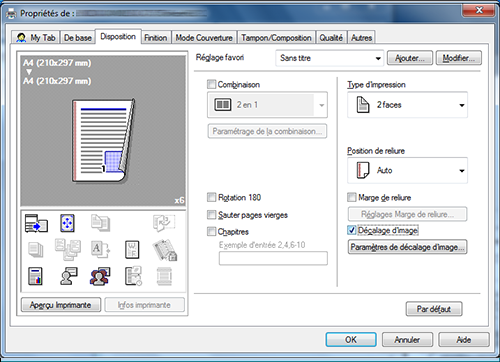The width and height of the screenshot is (500, 362).
Task: Uncheck the Décalage d'image checkbox
Action: click(352, 230)
